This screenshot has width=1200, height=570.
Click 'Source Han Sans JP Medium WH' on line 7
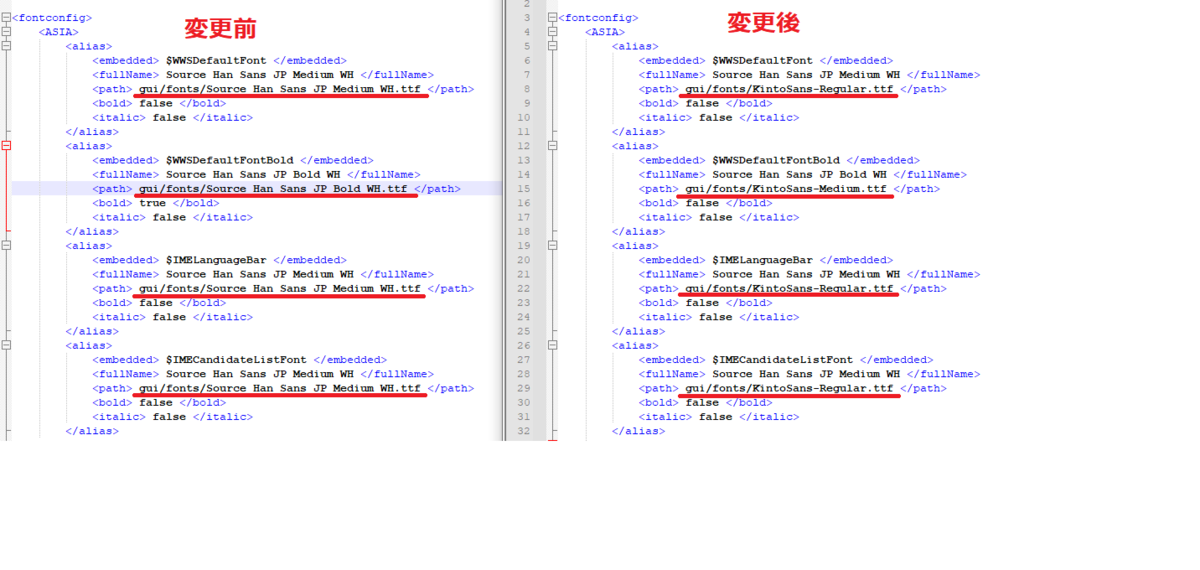(x=806, y=75)
